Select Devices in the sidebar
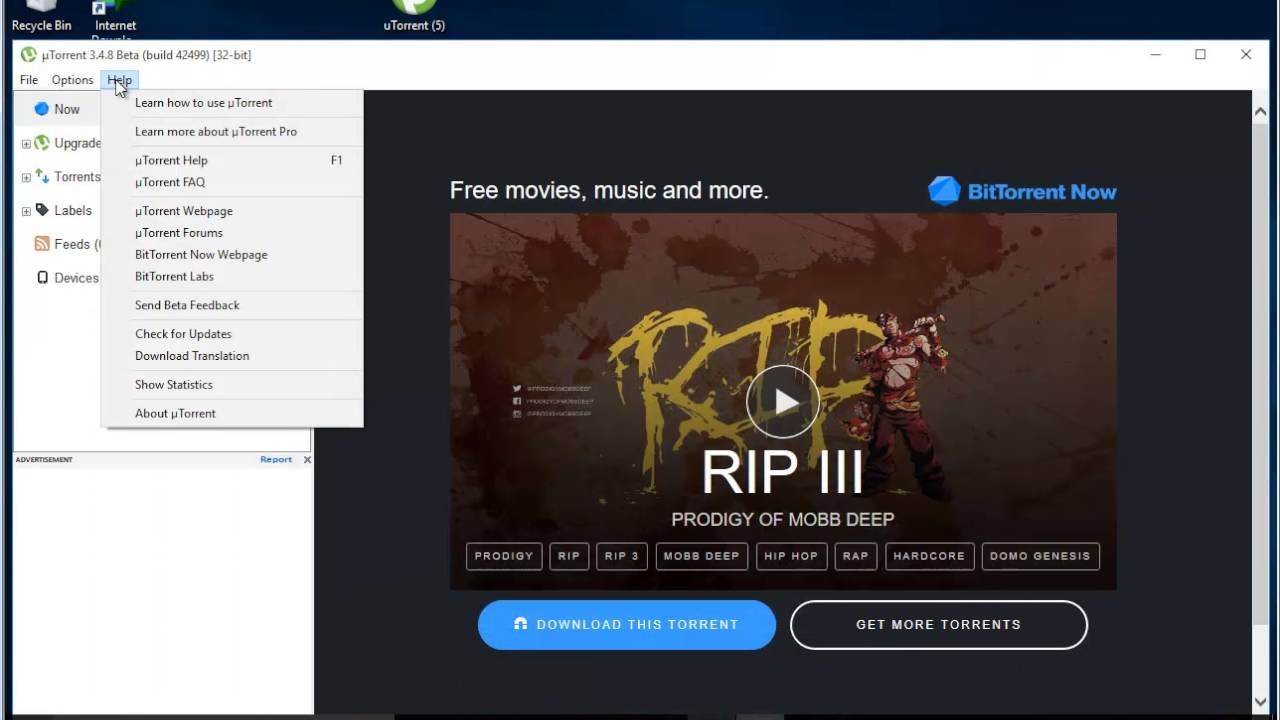Image resolution: width=1280 pixels, height=720 pixels. [76, 278]
